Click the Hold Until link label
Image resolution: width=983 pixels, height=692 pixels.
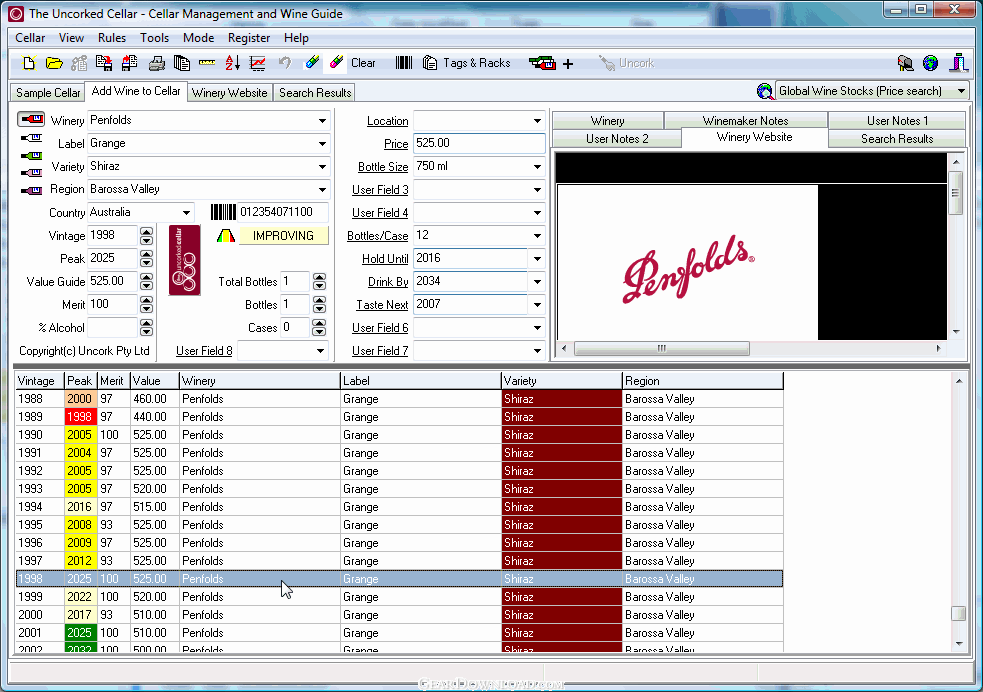[385, 259]
